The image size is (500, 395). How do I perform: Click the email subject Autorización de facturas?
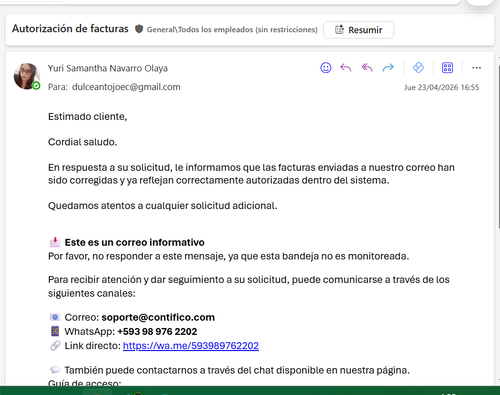[70, 29]
